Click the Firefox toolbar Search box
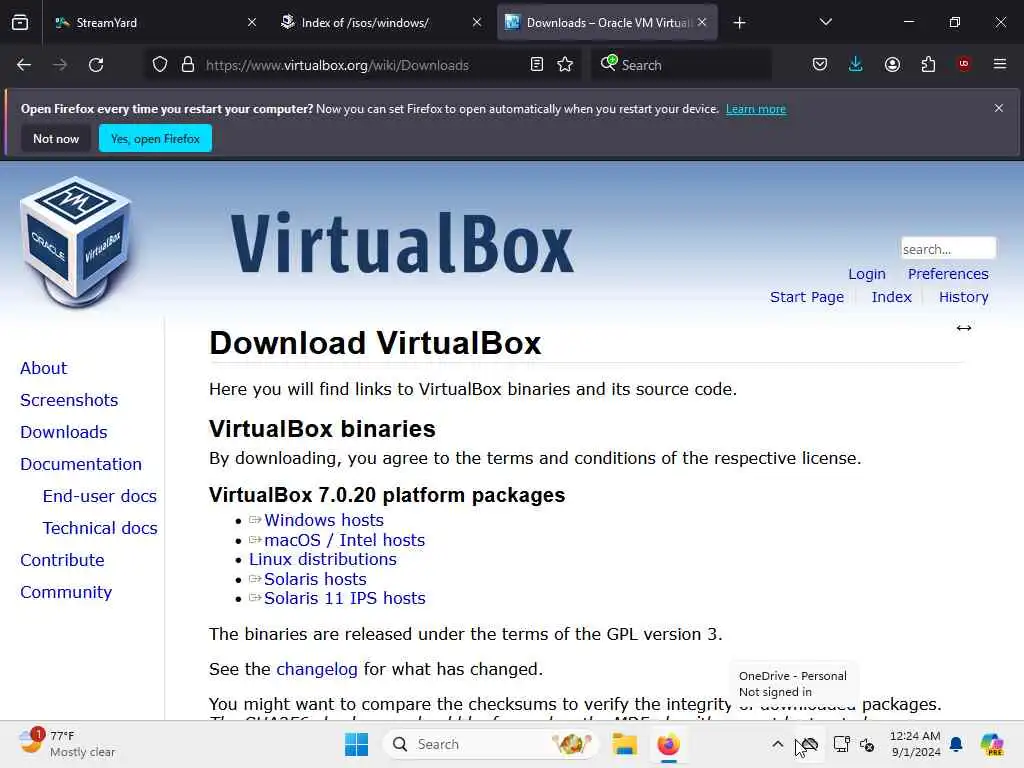The image size is (1024, 768). (x=680, y=65)
